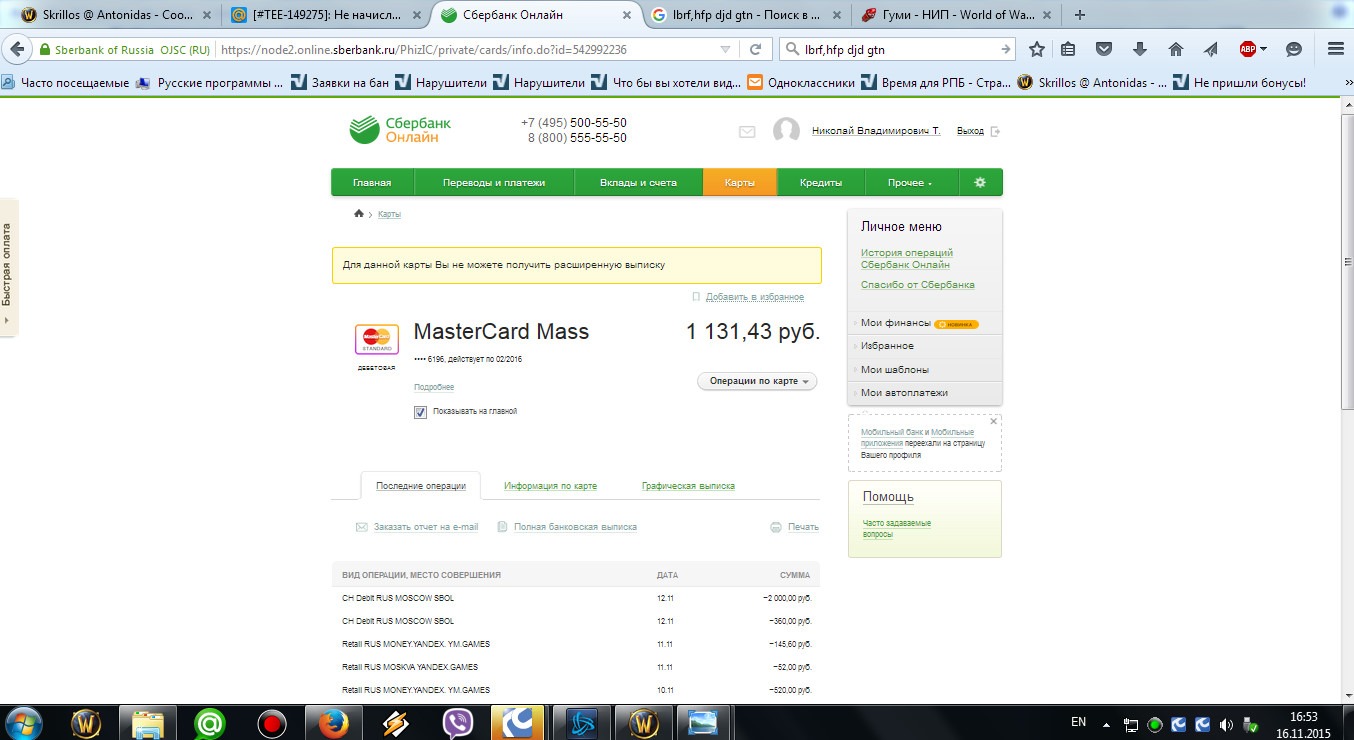The height and width of the screenshot is (740, 1354).
Task: Click the printer icon next to Печать
Action: (776, 527)
